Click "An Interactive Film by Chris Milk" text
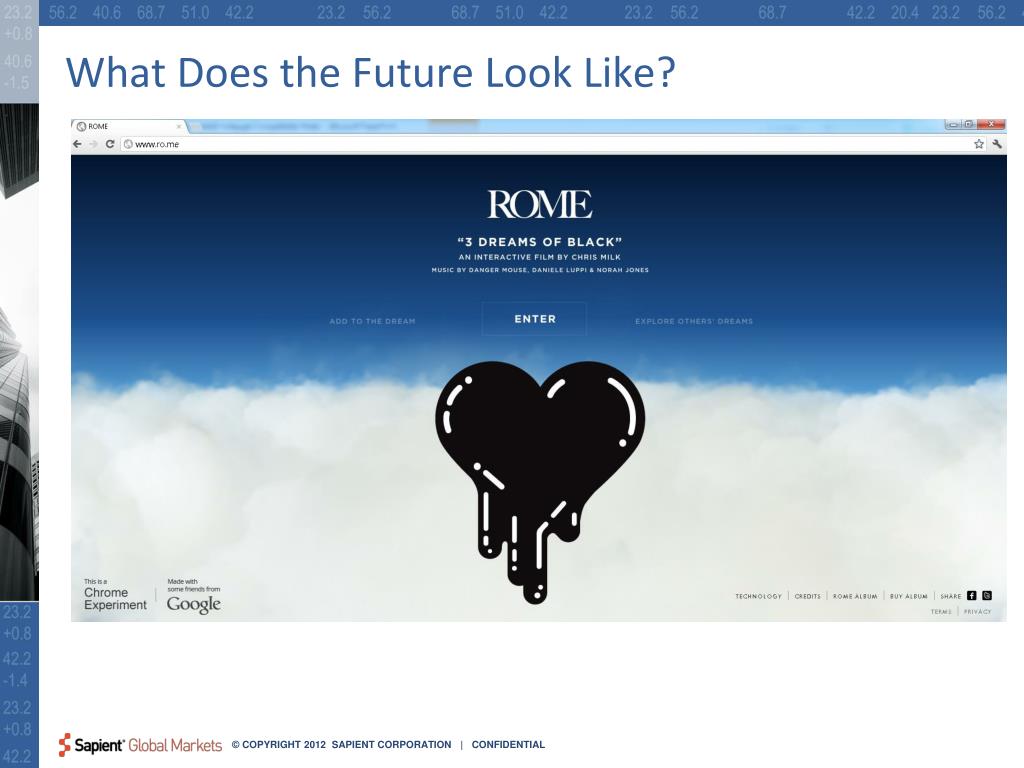1024x768 pixels. 539,257
